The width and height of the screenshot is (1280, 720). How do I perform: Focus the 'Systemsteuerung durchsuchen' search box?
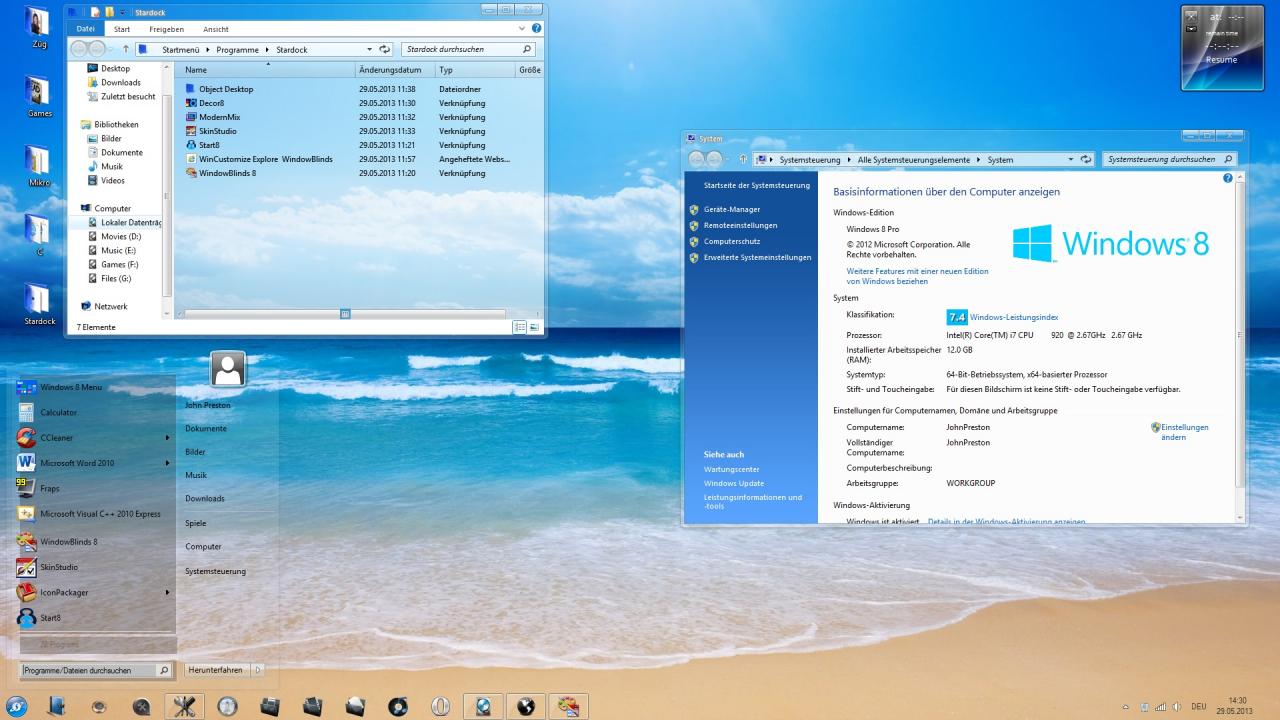coord(1169,159)
